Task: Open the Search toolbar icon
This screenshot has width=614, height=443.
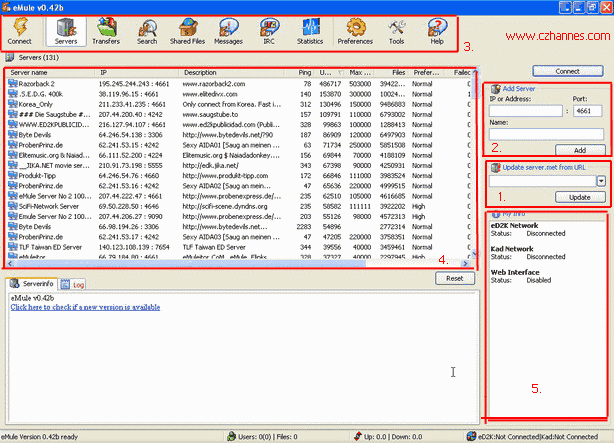Action: coord(147,30)
